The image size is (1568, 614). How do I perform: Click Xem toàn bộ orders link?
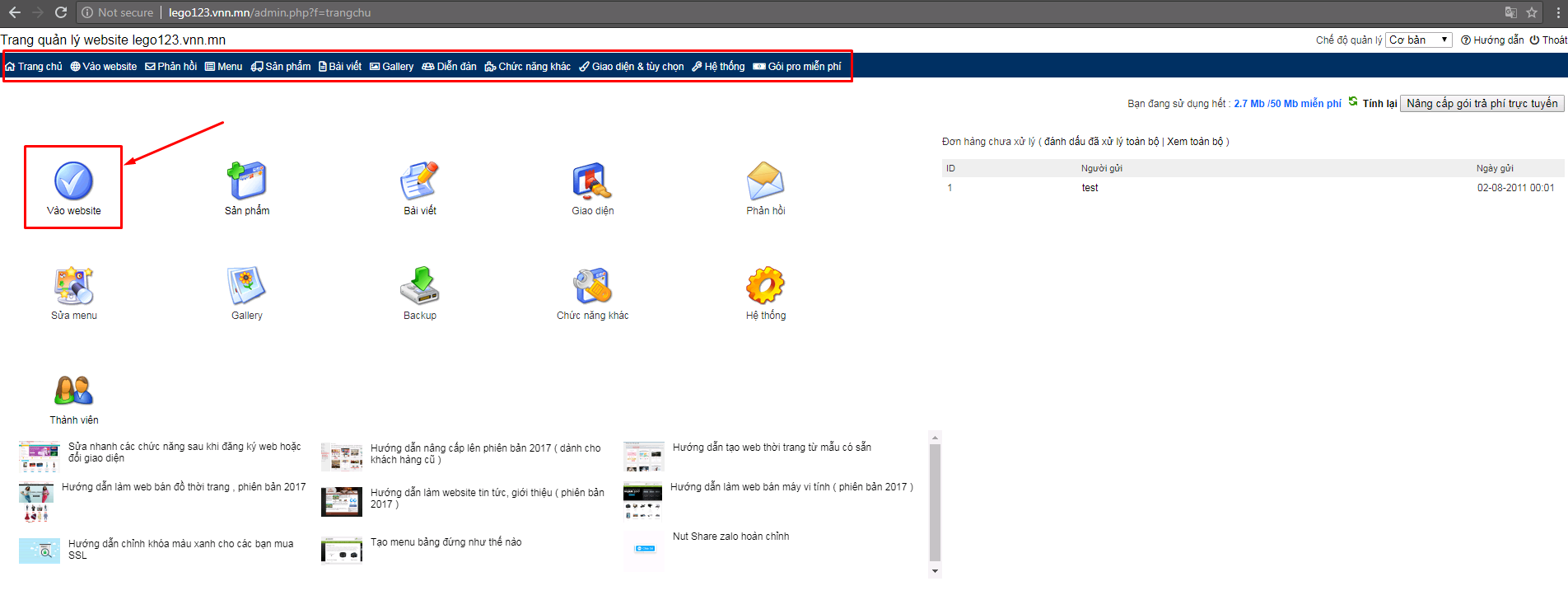click(1195, 141)
